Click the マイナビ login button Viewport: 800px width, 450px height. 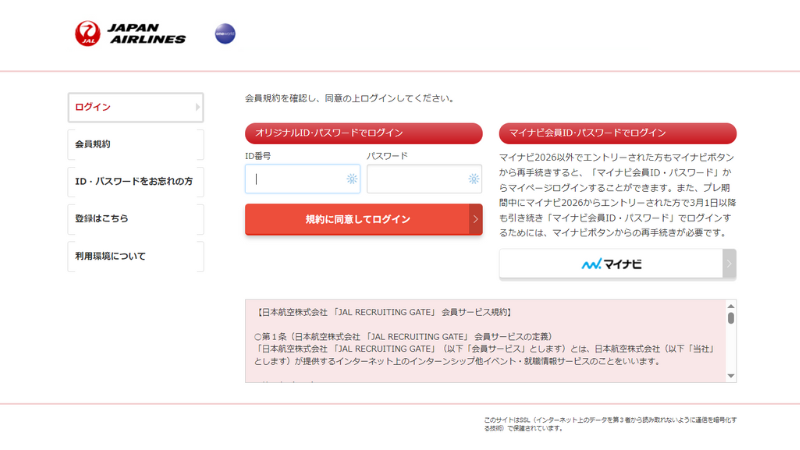click(x=617, y=264)
